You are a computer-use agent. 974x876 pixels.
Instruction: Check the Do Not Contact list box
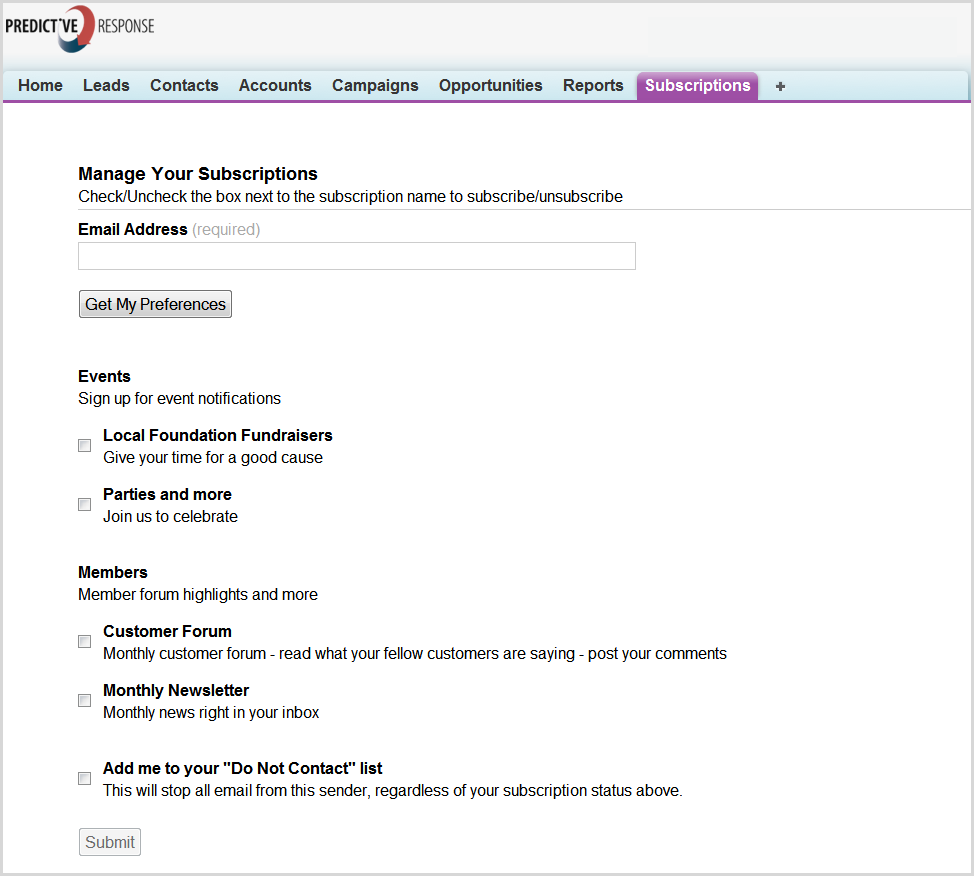click(85, 779)
